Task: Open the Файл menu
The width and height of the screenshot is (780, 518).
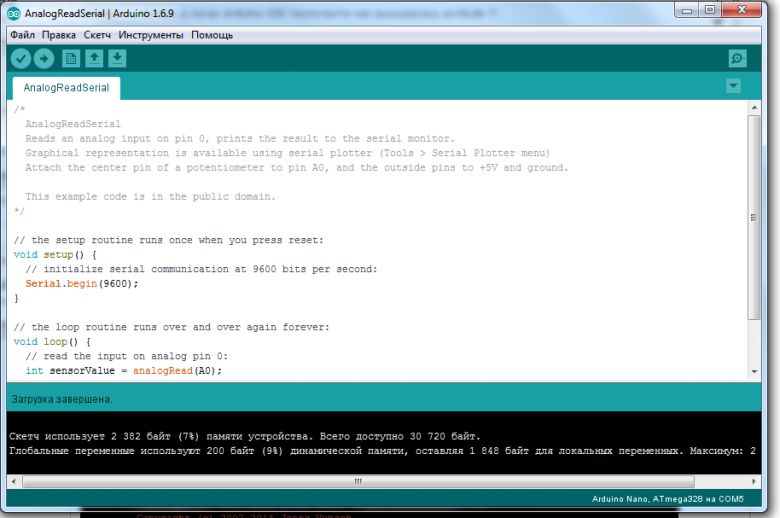Action: click(22, 35)
